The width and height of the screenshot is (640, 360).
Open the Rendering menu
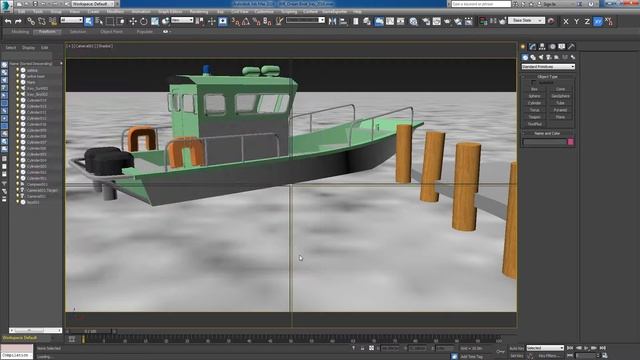pos(199,12)
